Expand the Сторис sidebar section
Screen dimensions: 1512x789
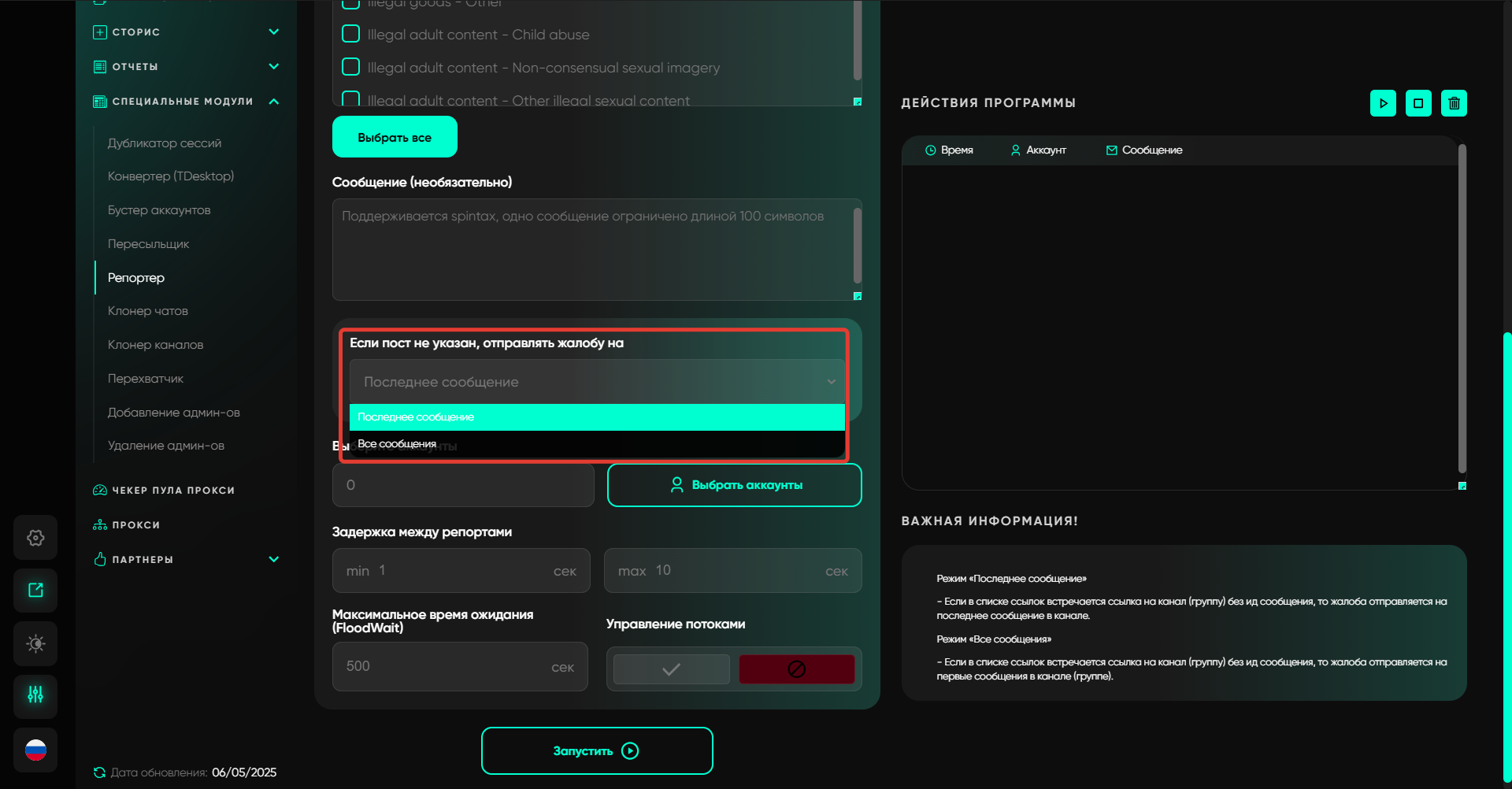[273, 32]
